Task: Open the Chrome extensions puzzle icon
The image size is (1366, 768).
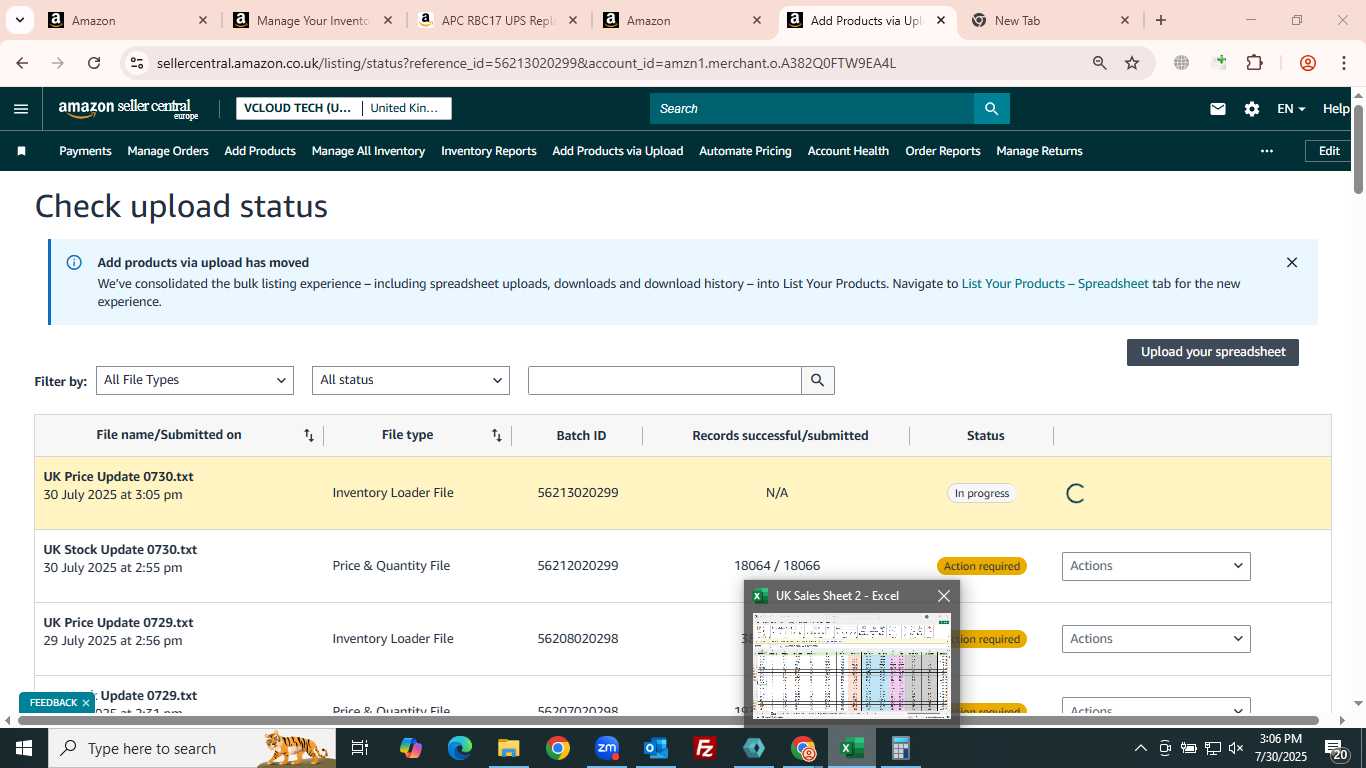Action: [x=1254, y=63]
